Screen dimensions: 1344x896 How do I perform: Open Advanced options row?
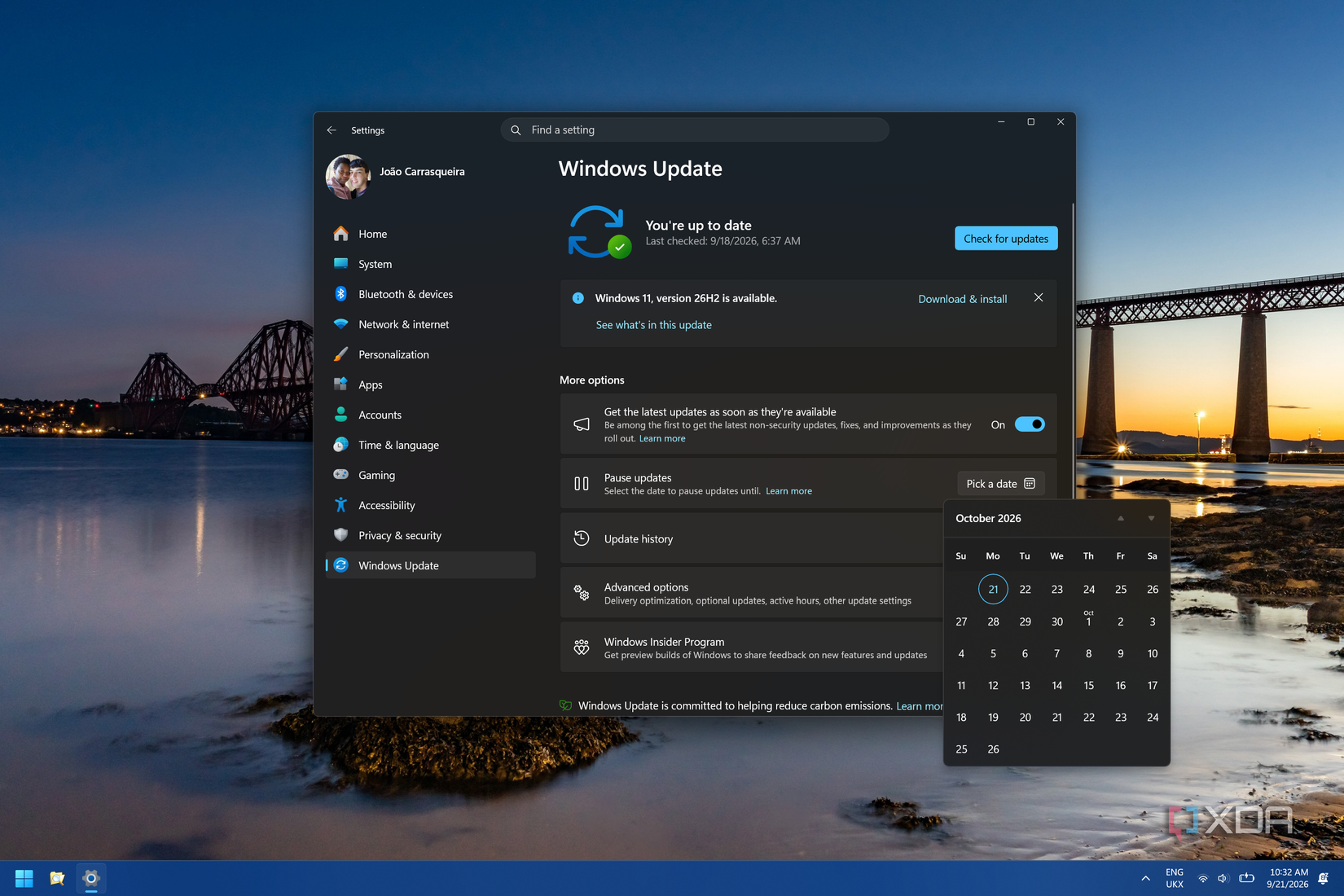(x=751, y=593)
